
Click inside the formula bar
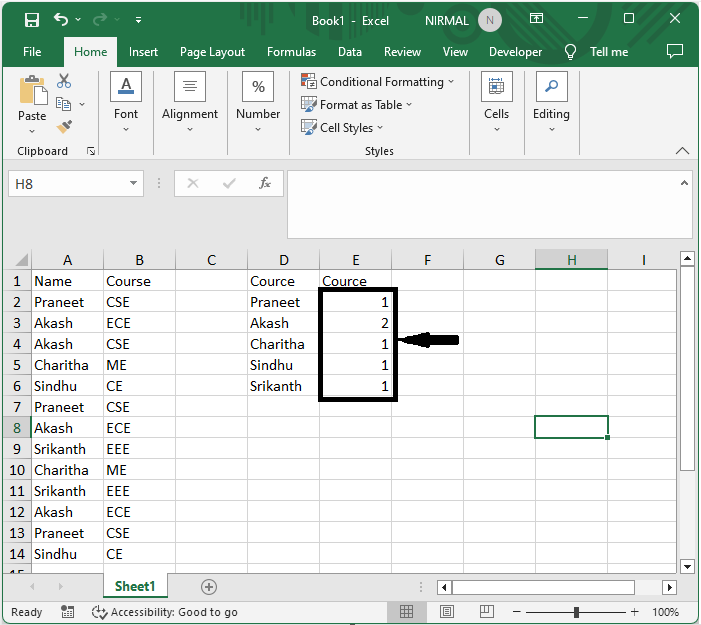click(x=483, y=204)
